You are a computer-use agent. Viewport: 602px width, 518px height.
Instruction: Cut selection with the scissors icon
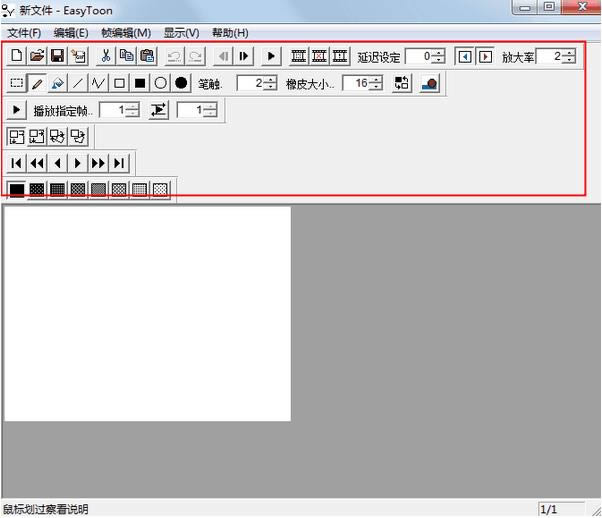[x=106, y=56]
